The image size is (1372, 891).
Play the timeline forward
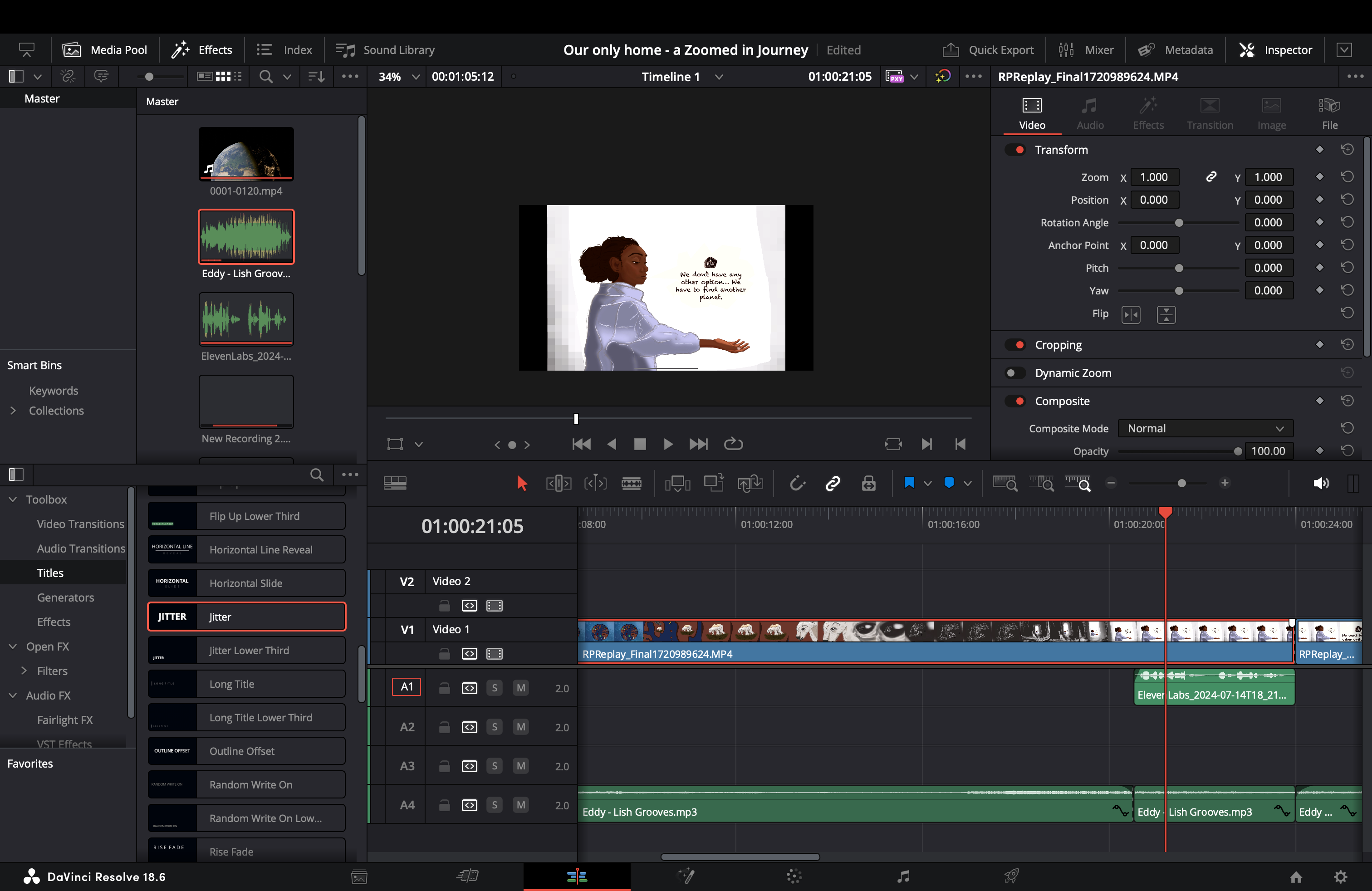pos(668,444)
